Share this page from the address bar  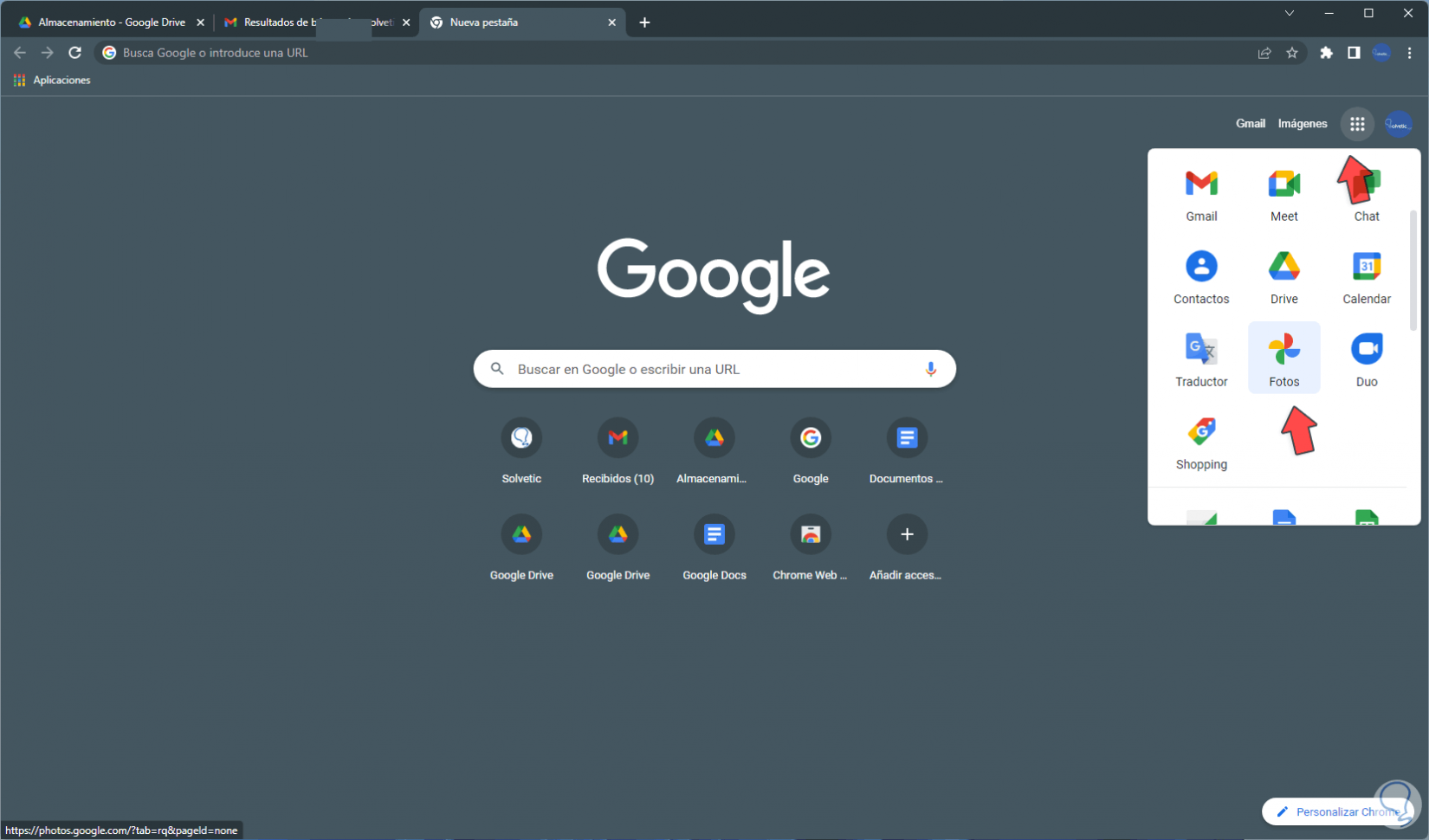(x=1264, y=53)
